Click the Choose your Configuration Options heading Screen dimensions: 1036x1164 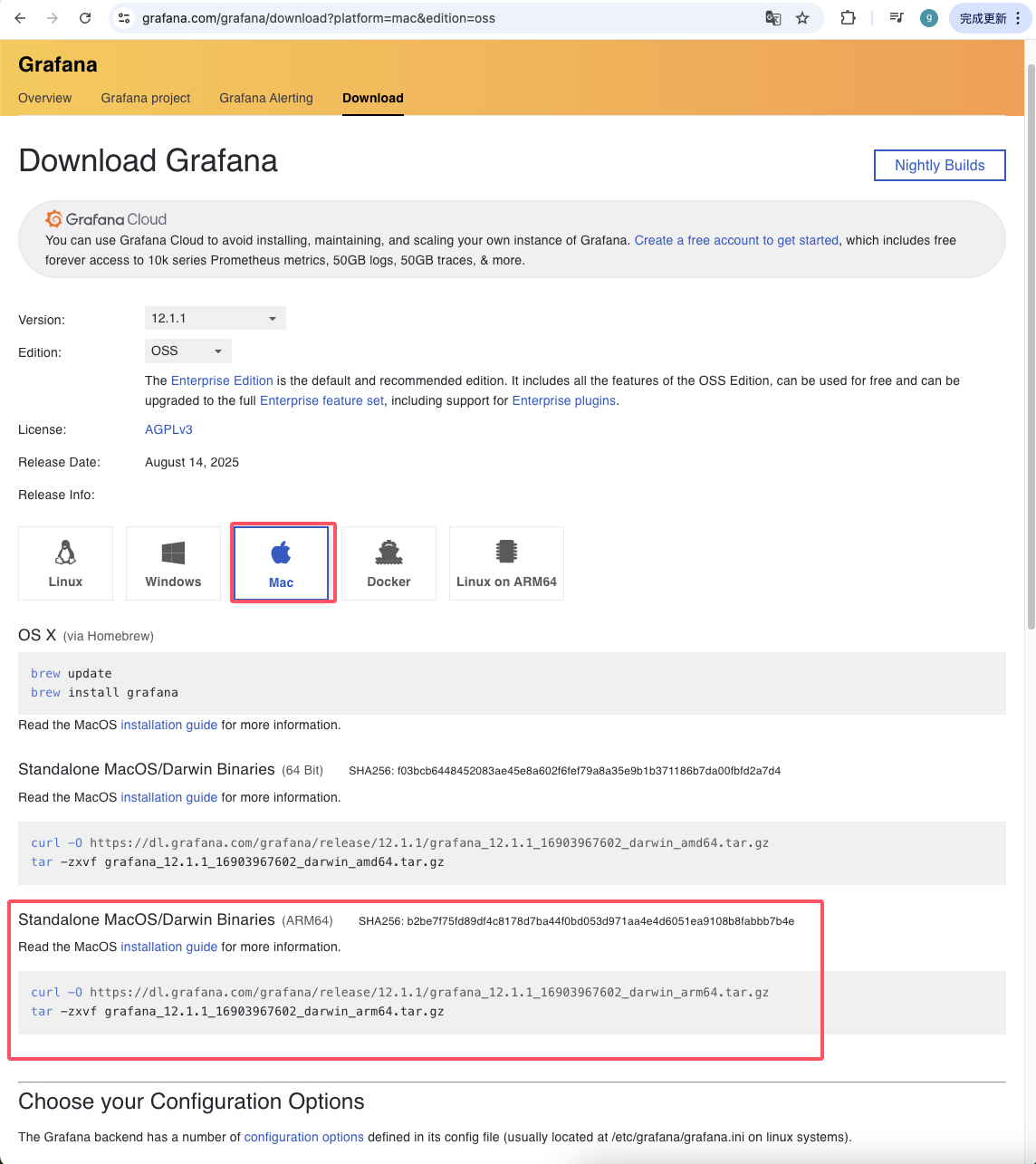pos(191,1101)
